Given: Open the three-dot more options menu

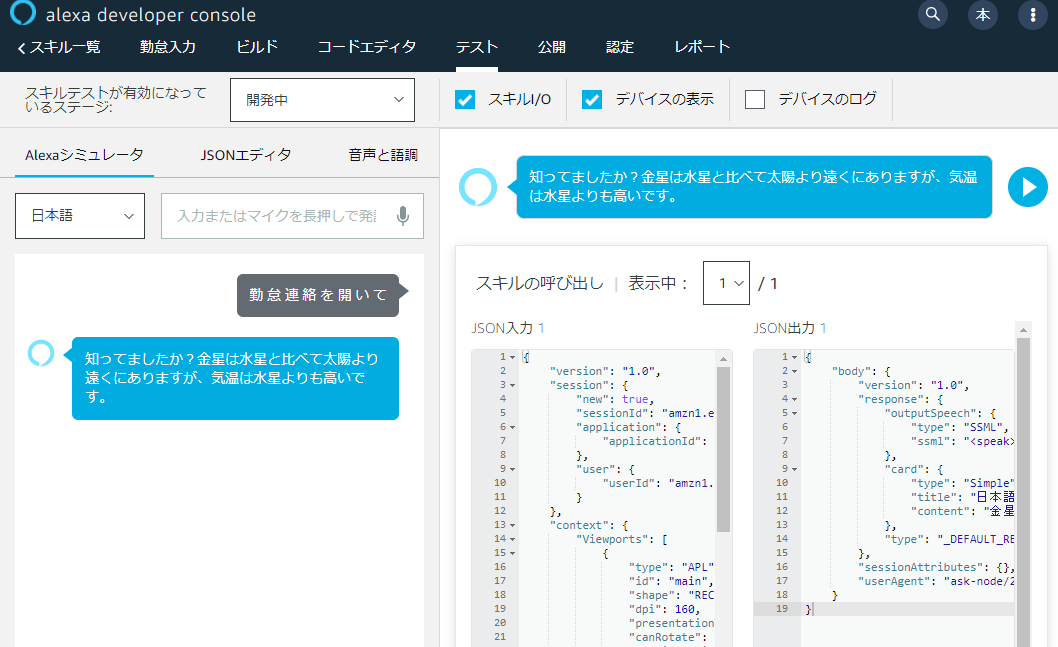Looking at the screenshot, I should tap(1032, 14).
